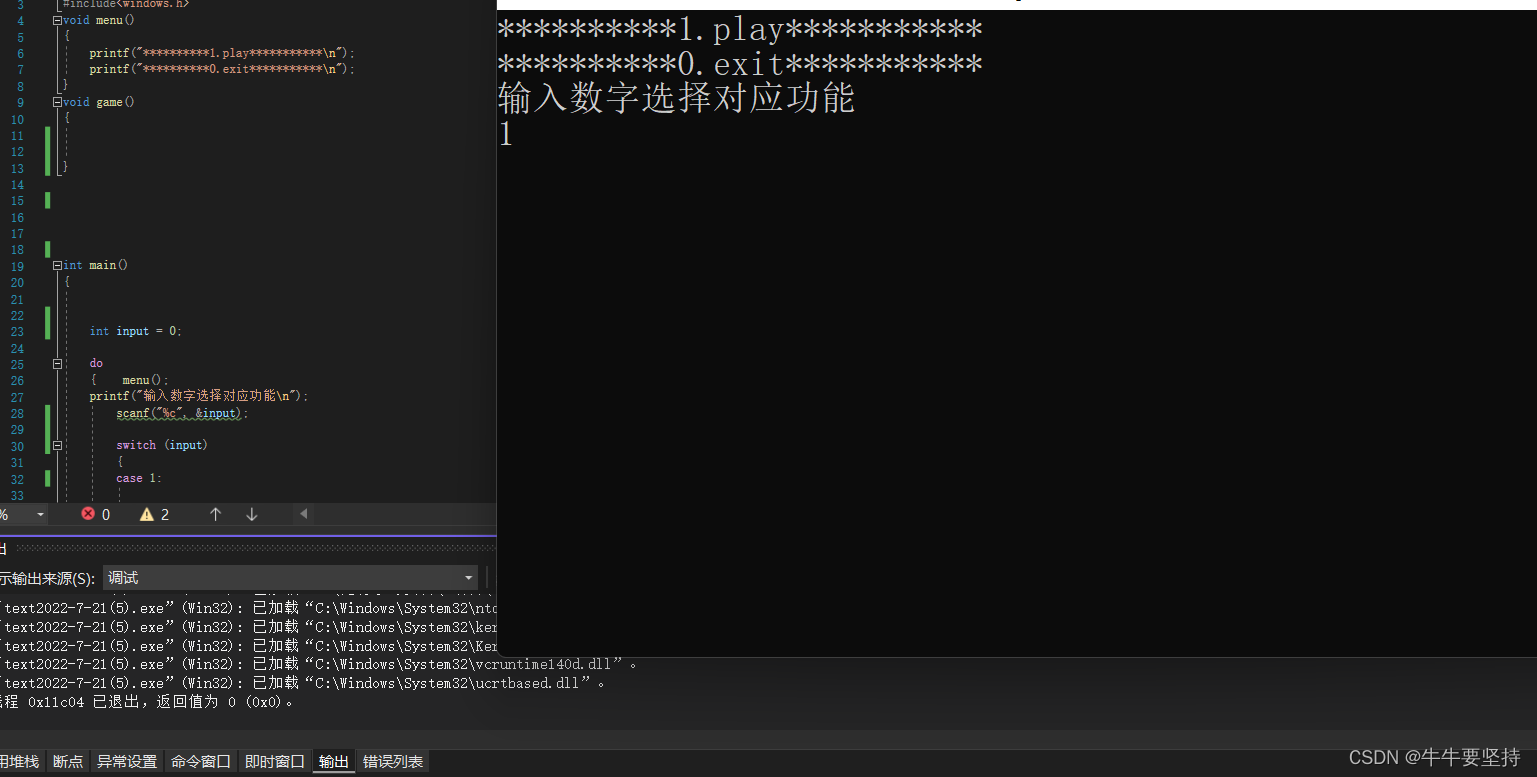Click the 示输出来源(S) label

pyautogui.click(x=48, y=578)
